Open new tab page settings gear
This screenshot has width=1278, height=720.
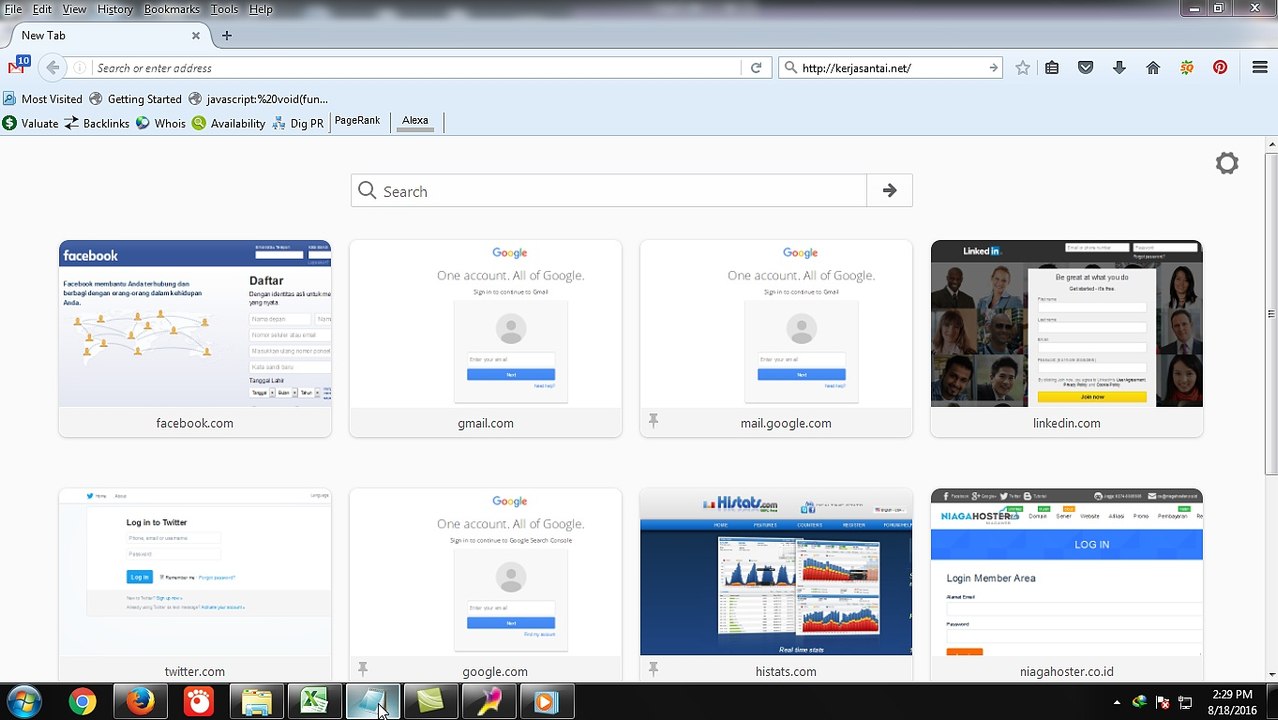pos(1227,163)
